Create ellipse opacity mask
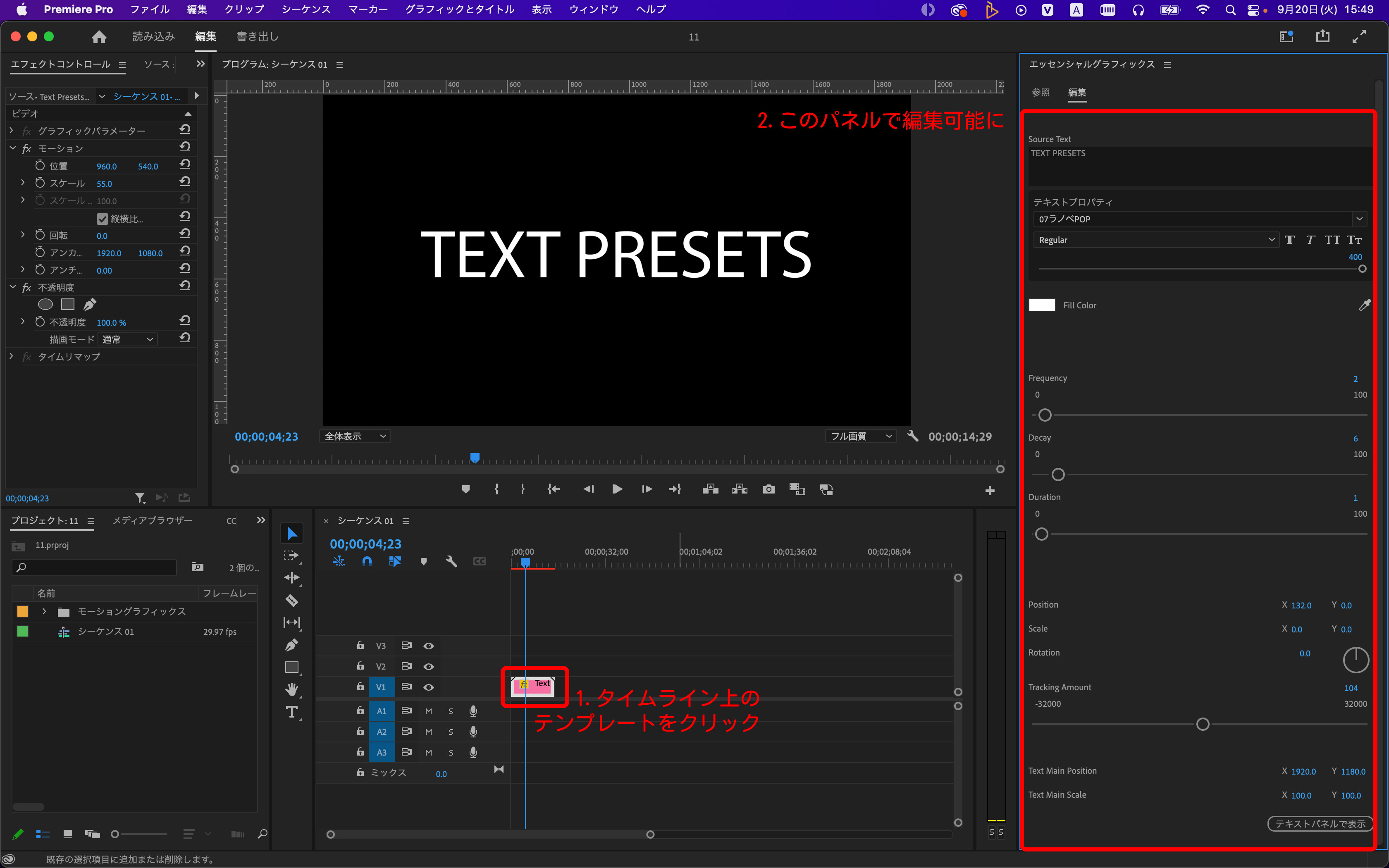 (x=45, y=304)
